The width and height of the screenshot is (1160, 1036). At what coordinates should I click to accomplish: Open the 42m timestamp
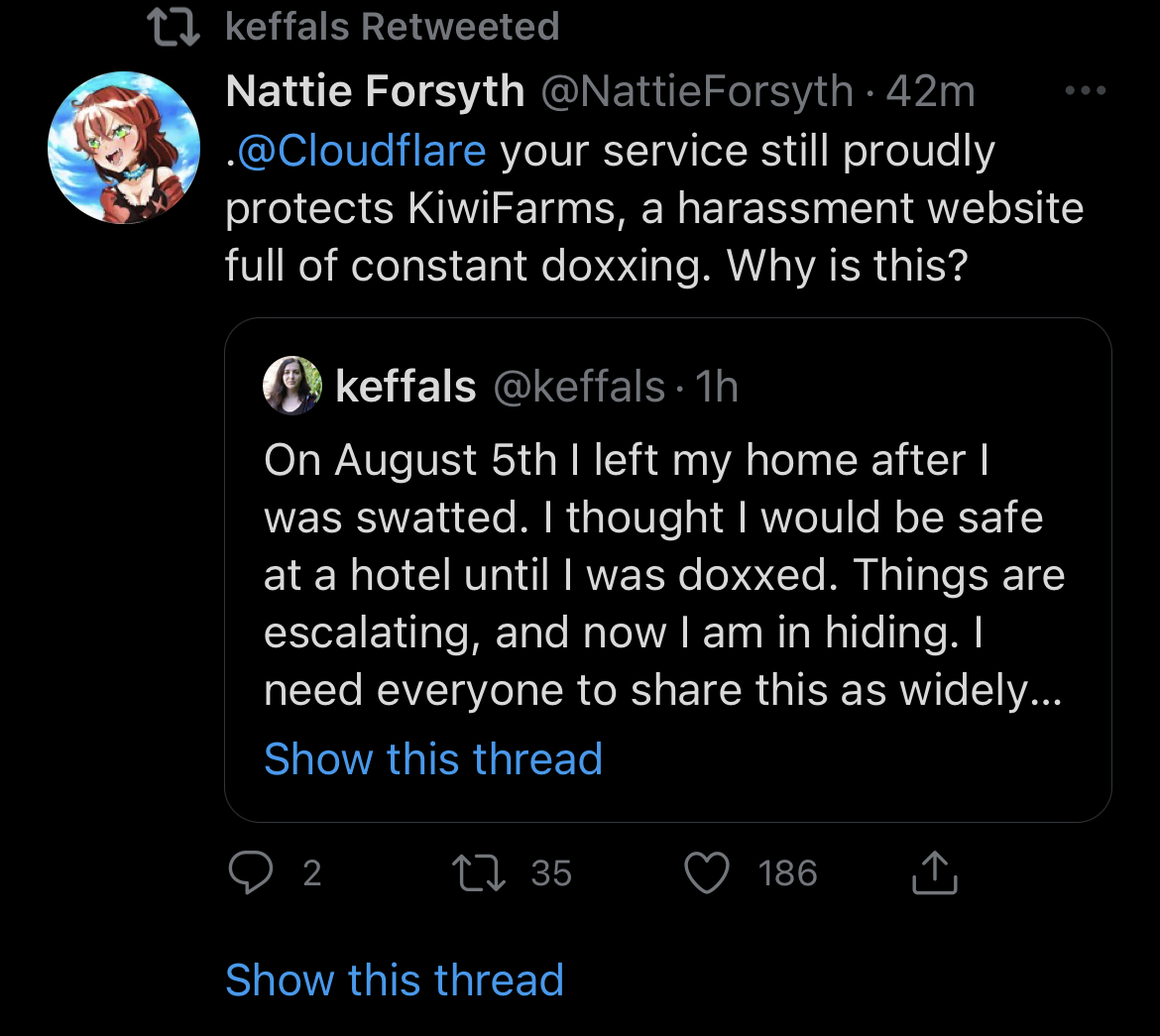931,92
